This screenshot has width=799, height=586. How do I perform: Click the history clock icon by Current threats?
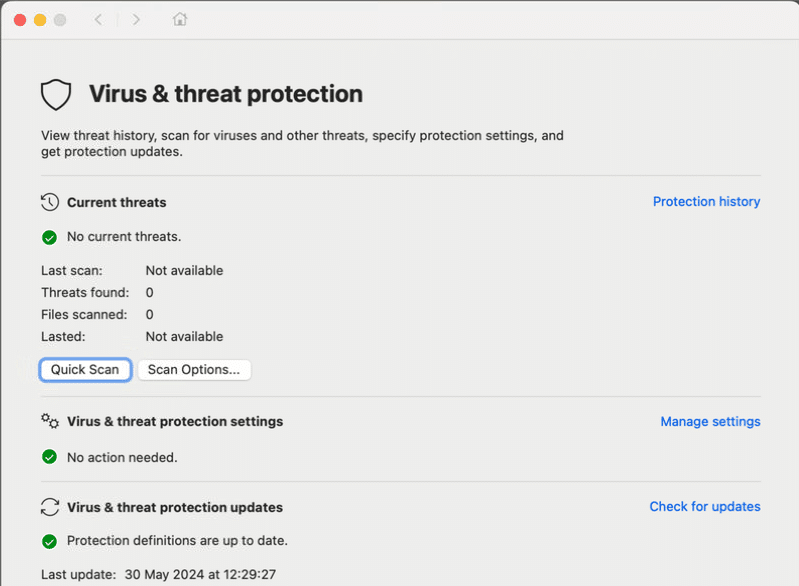[50, 202]
